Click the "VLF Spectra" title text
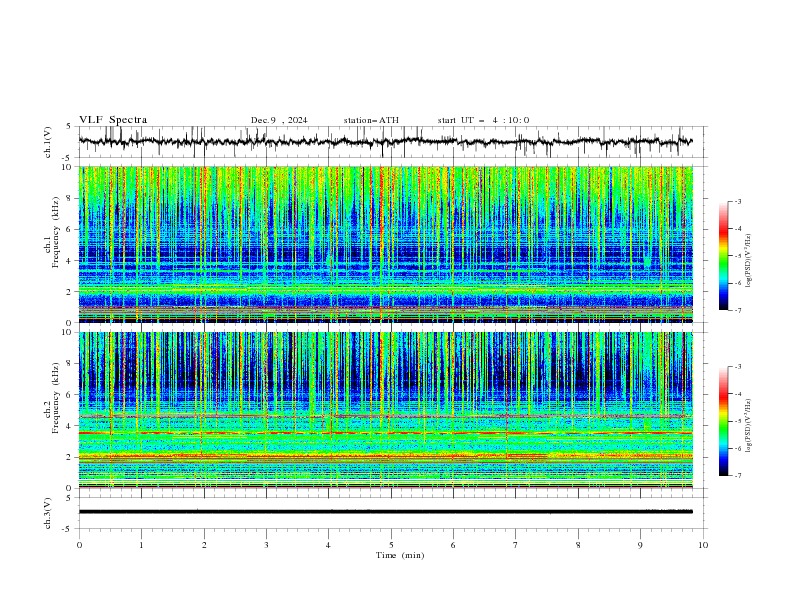The width and height of the screenshot is (792, 612). [x=113, y=120]
